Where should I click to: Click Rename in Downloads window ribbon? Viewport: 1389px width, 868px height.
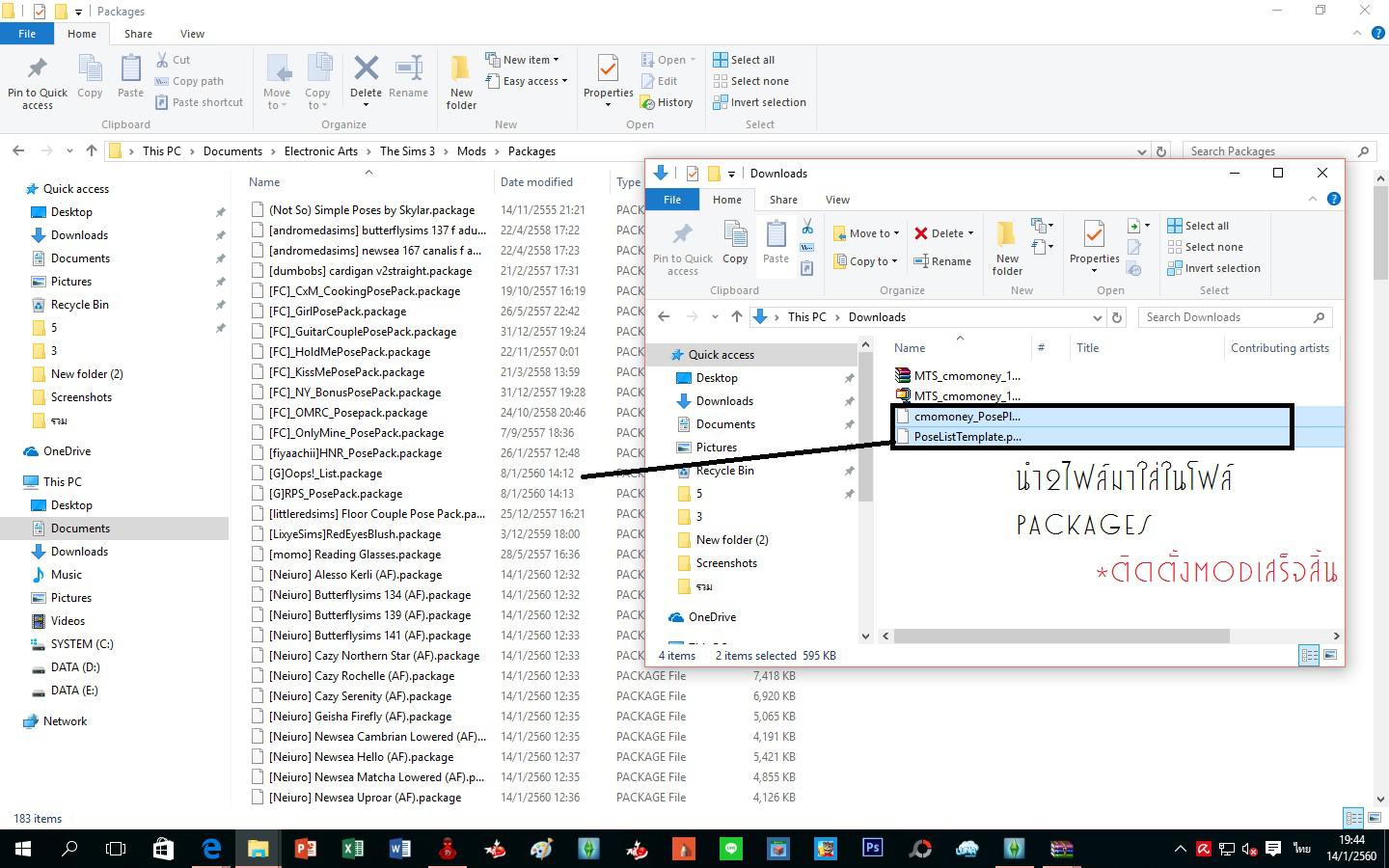coord(942,261)
